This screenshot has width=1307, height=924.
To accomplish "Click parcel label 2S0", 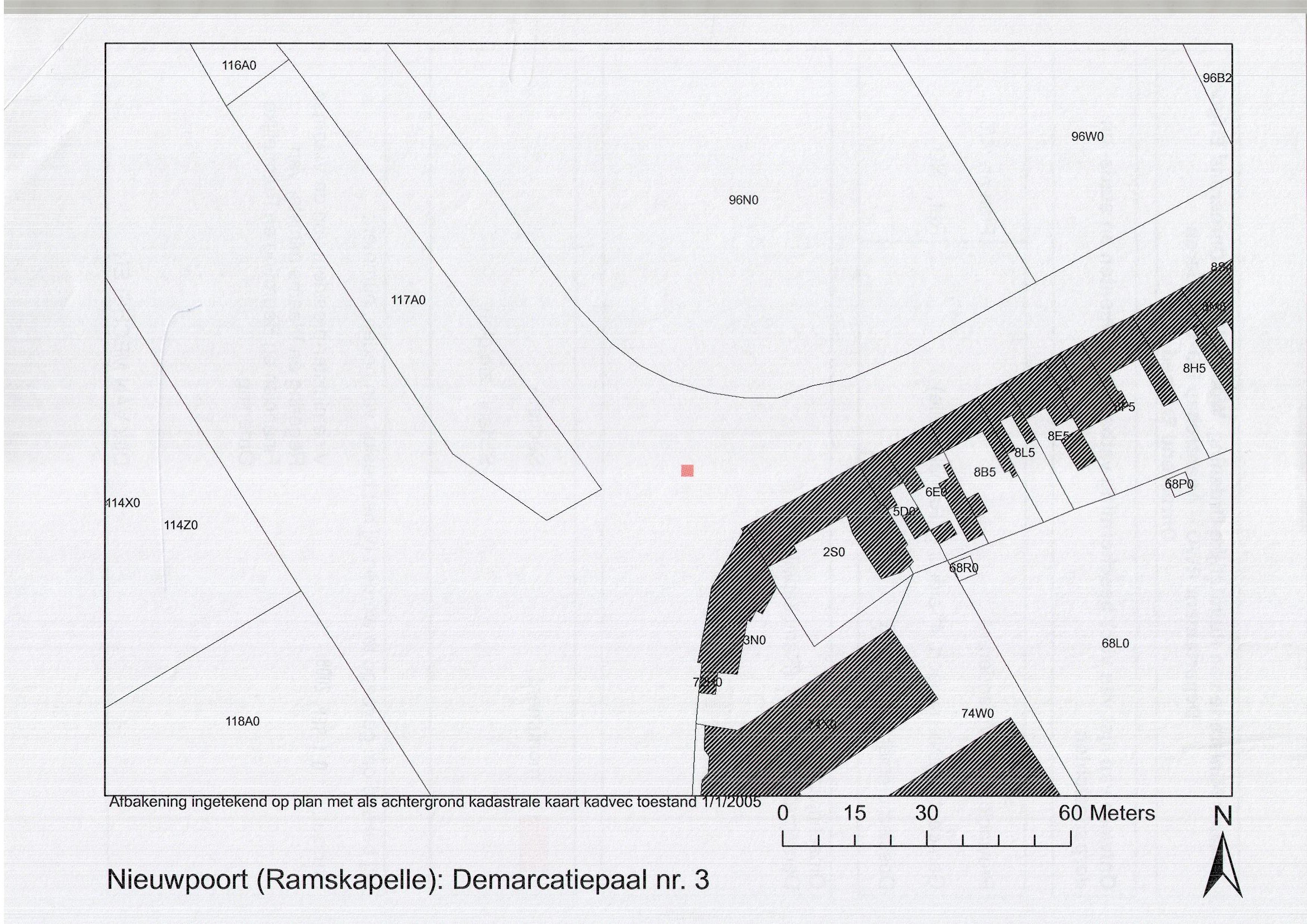I will click(x=834, y=552).
